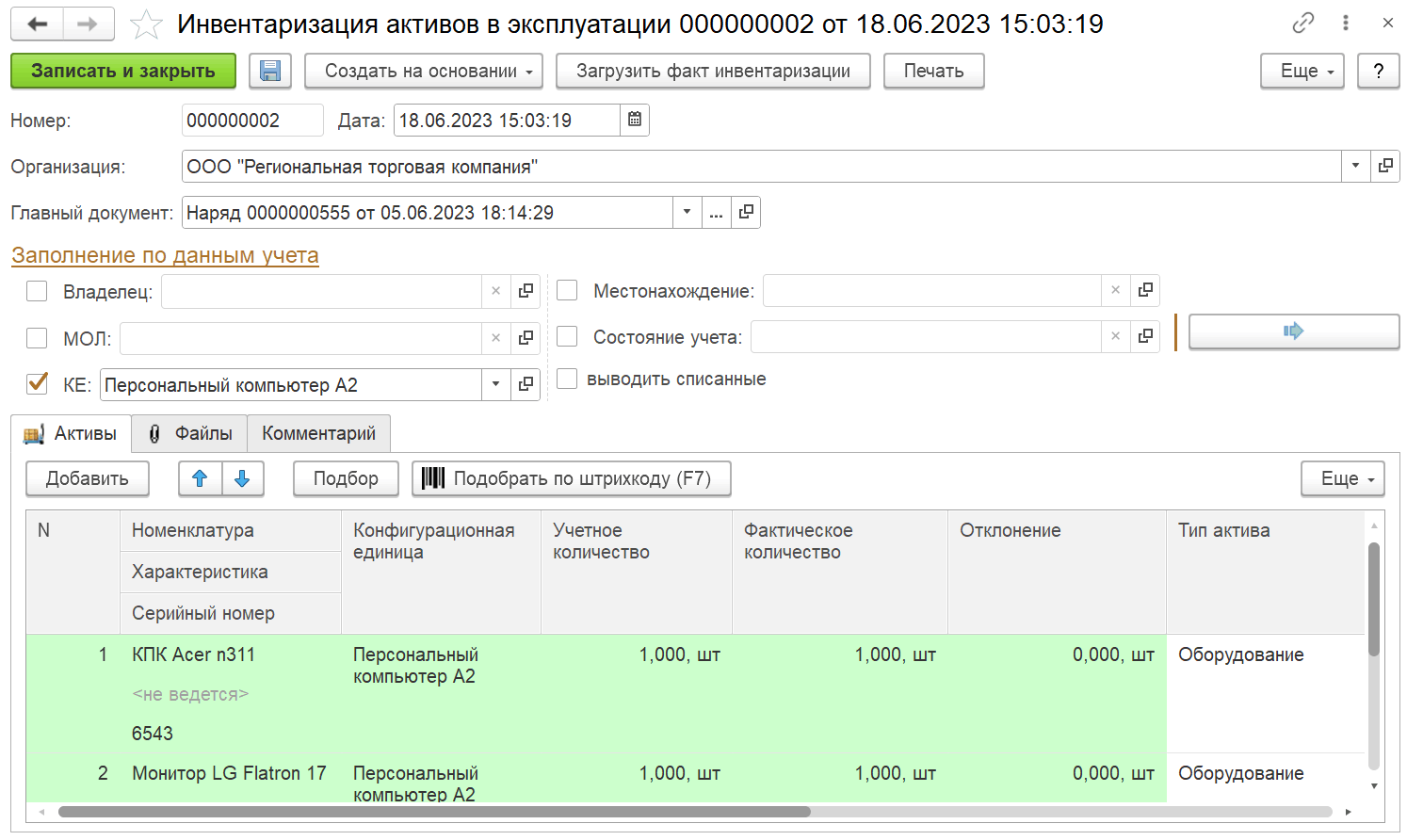Screen dimensions: 1407x840
Task: Clear the МОЛ field with the X
Action: pyautogui.click(x=495, y=337)
